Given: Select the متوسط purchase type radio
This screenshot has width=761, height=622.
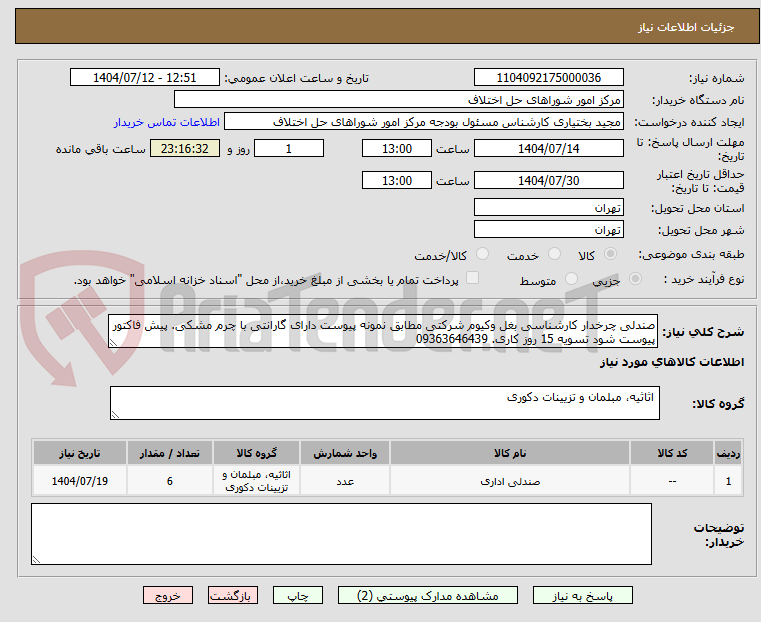Looking at the screenshot, I should [571, 278].
